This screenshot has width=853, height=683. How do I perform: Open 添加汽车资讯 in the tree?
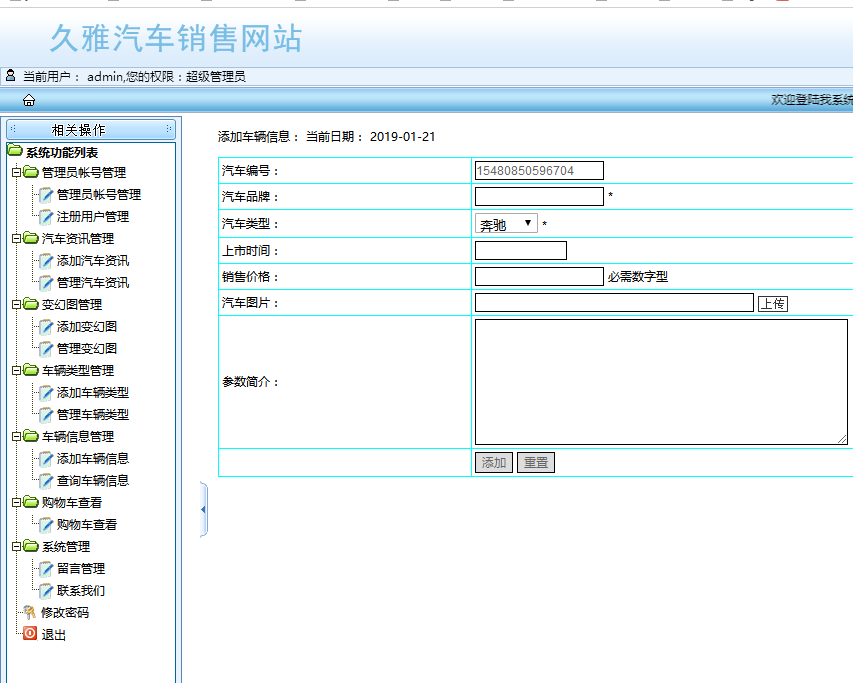[x=92, y=261]
